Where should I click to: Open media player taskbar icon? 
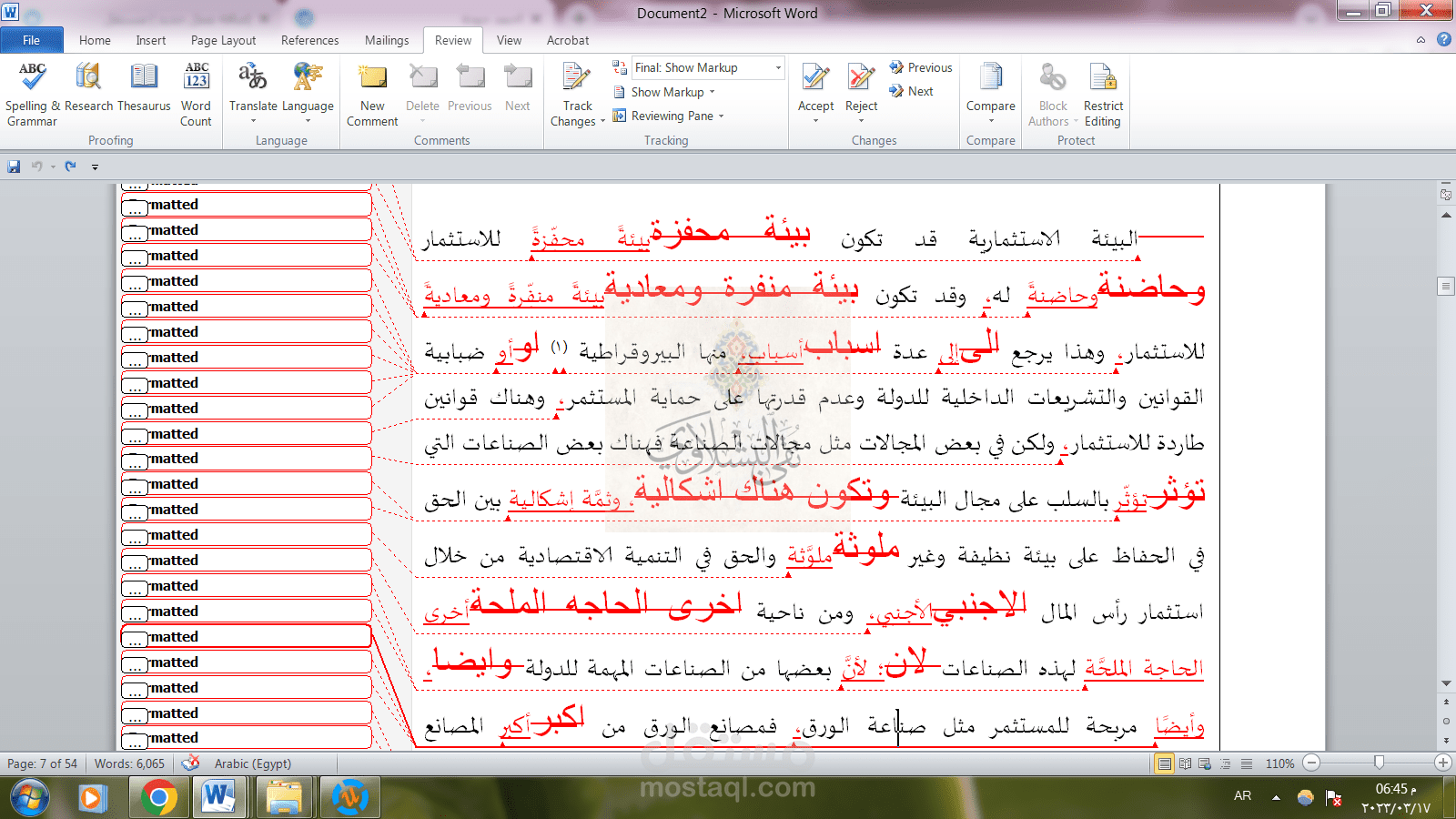[91, 799]
